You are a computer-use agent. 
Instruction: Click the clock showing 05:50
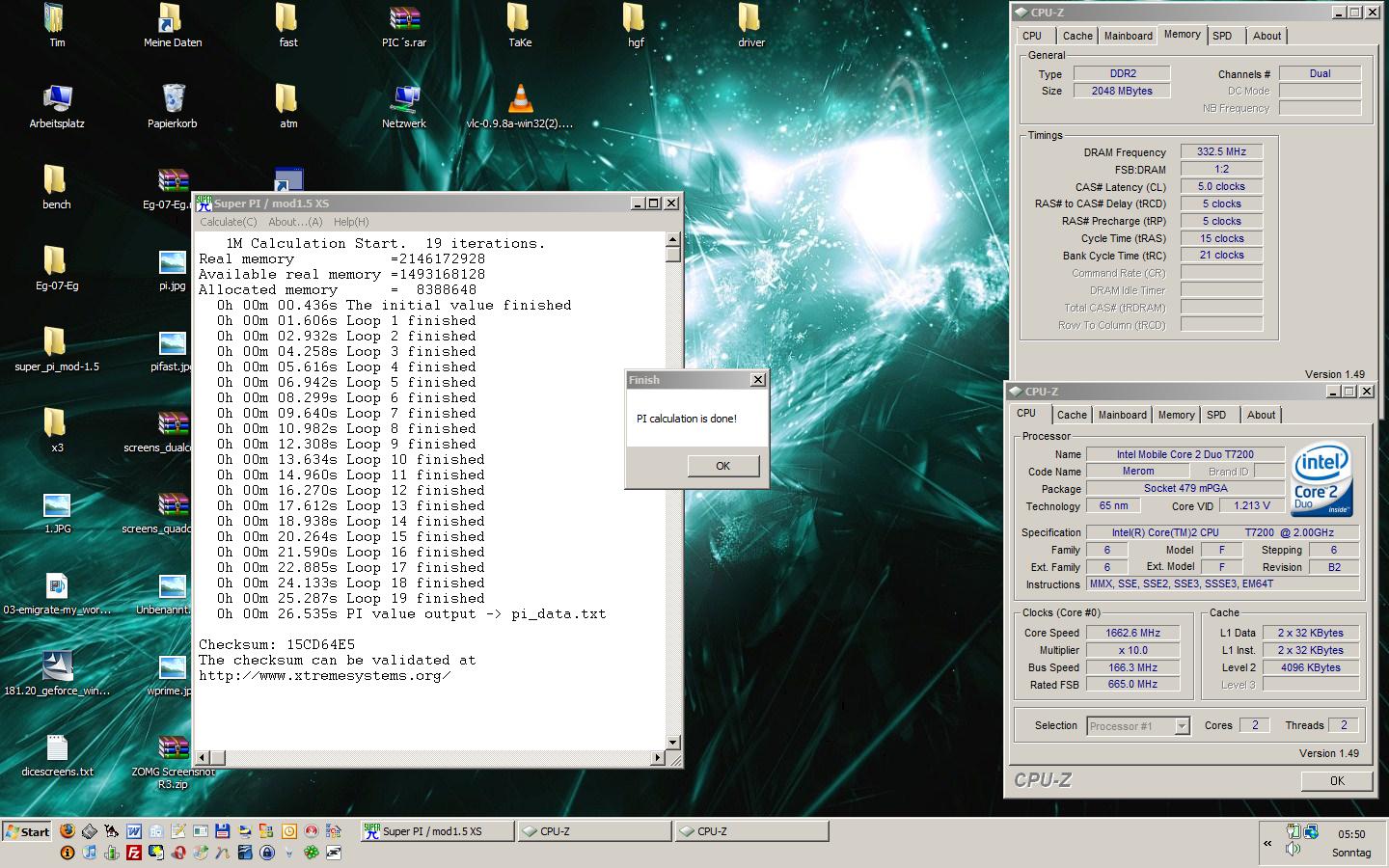[x=1351, y=834]
